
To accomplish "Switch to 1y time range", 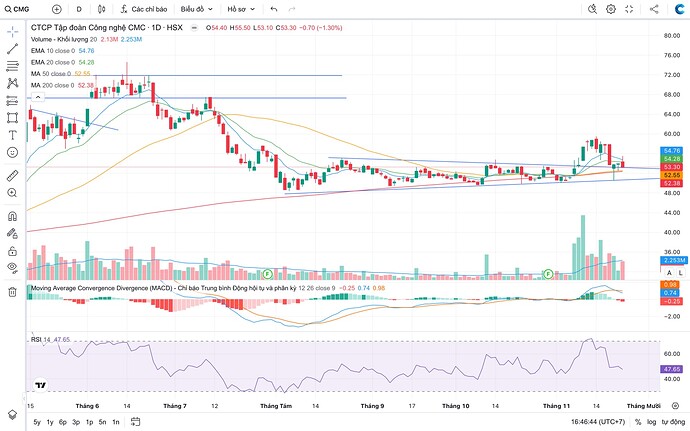I will point(50,422).
